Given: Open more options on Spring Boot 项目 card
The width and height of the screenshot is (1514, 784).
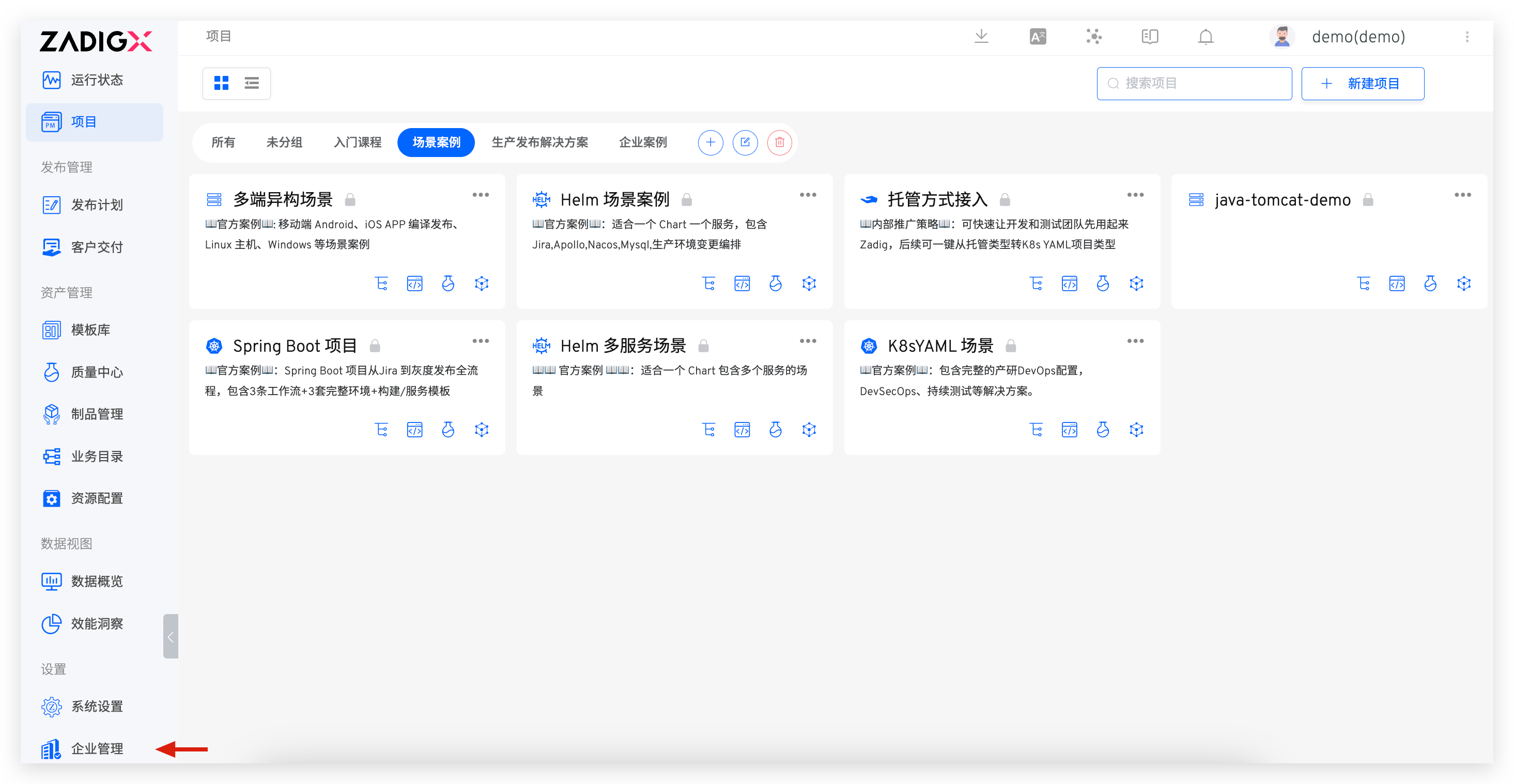Looking at the screenshot, I should (x=480, y=341).
